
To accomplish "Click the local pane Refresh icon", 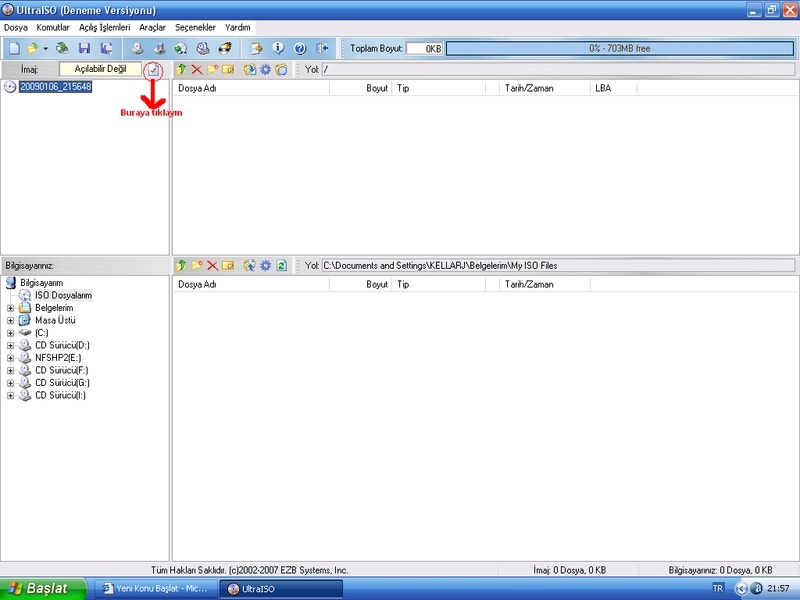I will (281, 265).
